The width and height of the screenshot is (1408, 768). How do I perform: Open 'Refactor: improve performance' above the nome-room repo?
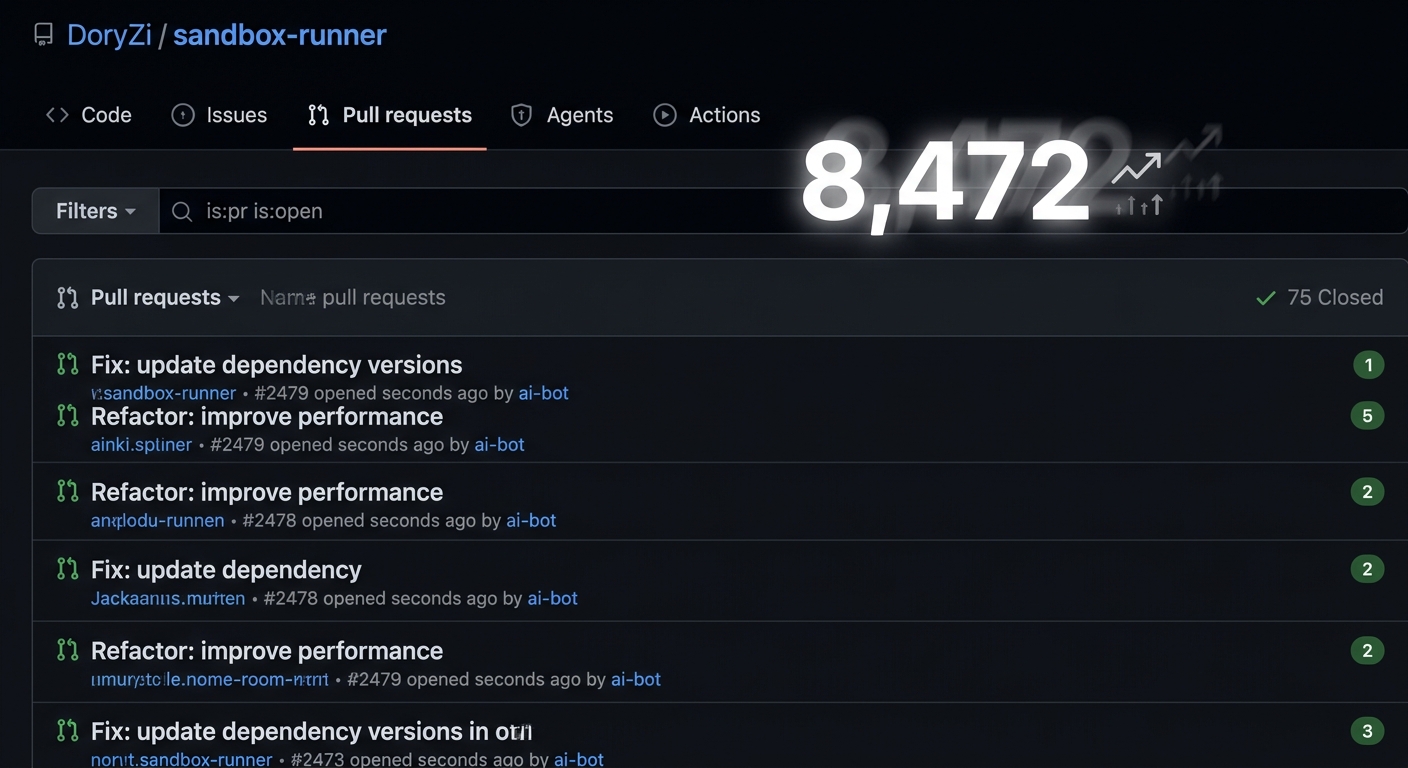[267, 651]
